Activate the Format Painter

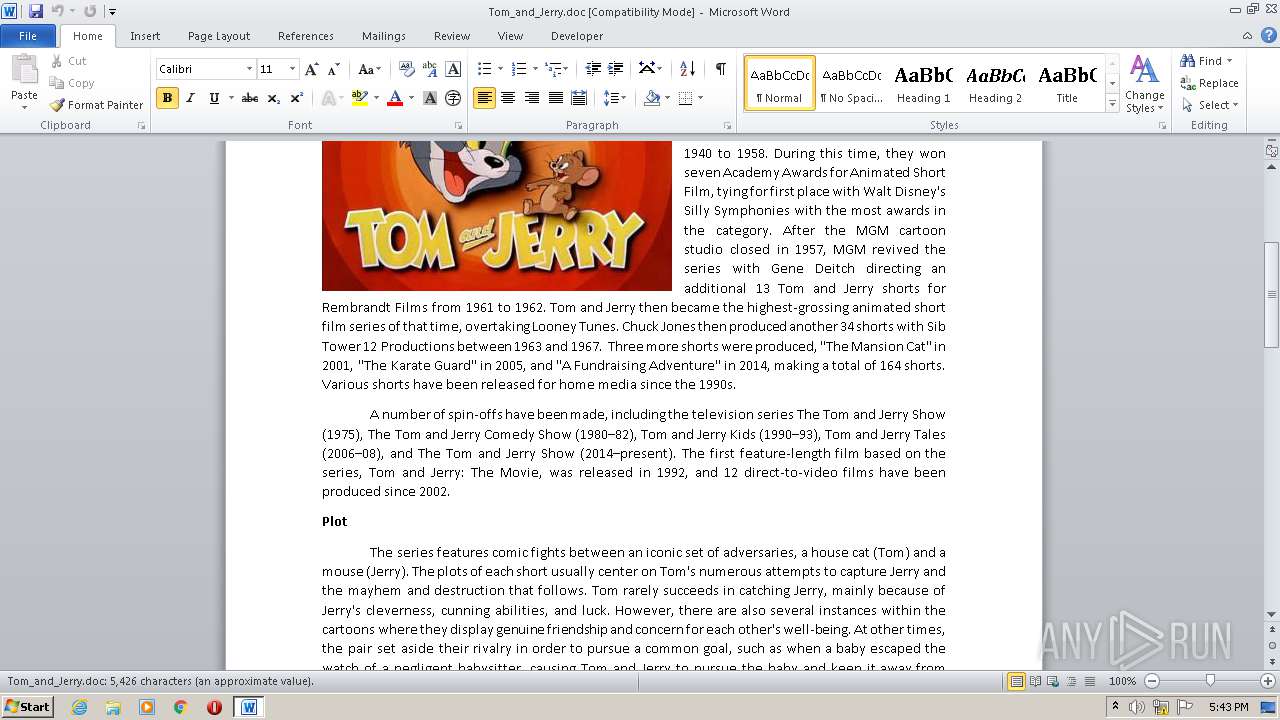(x=96, y=105)
